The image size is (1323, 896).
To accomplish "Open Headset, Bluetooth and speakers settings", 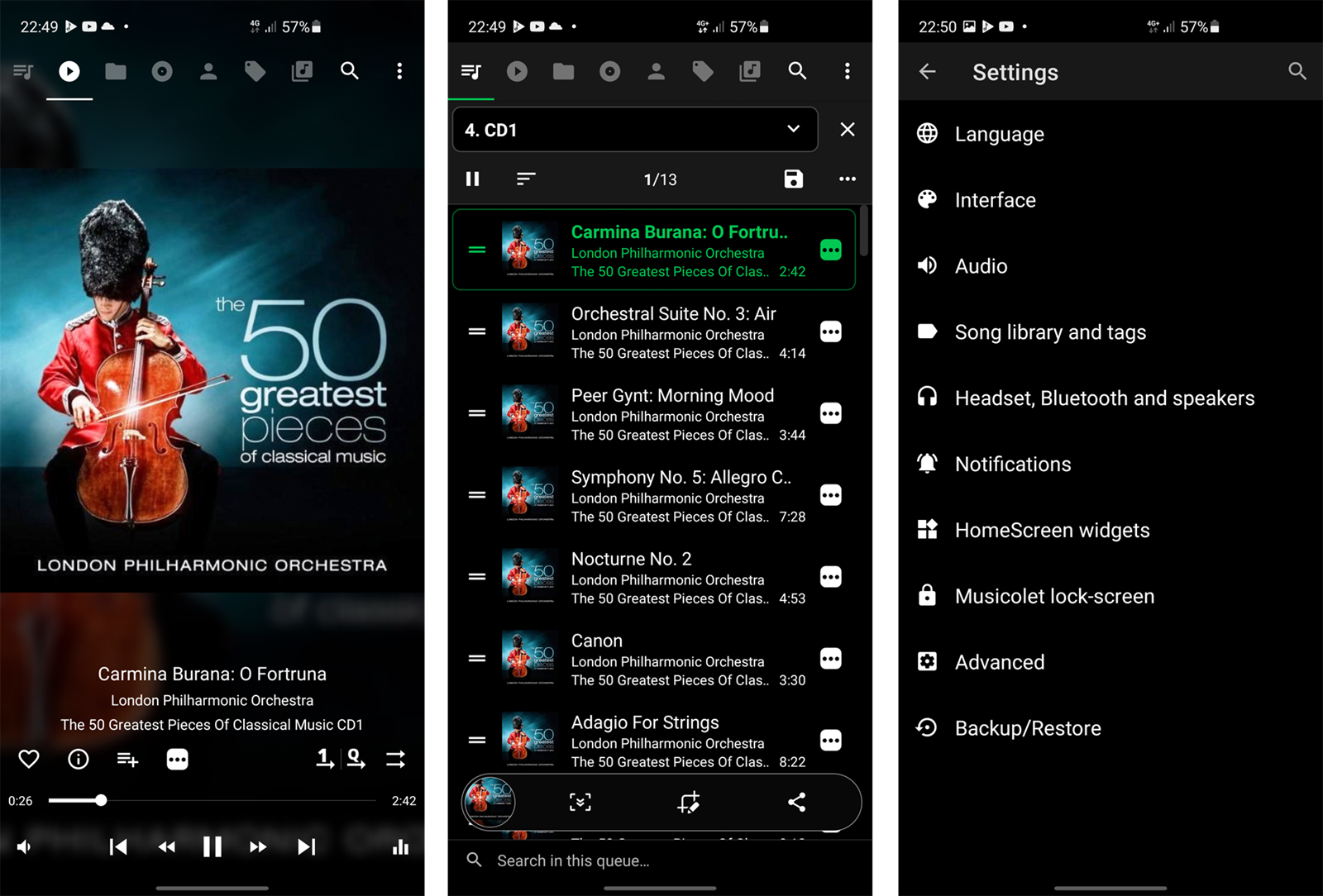I will click(1110, 398).
